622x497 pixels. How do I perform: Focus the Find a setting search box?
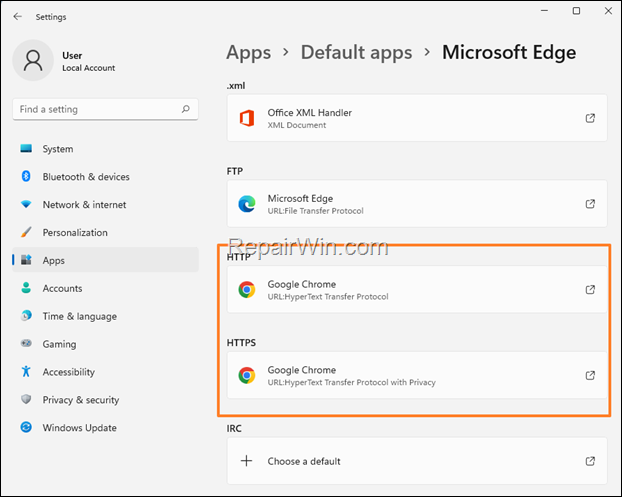pyautogui.click(x=106, y=109)
